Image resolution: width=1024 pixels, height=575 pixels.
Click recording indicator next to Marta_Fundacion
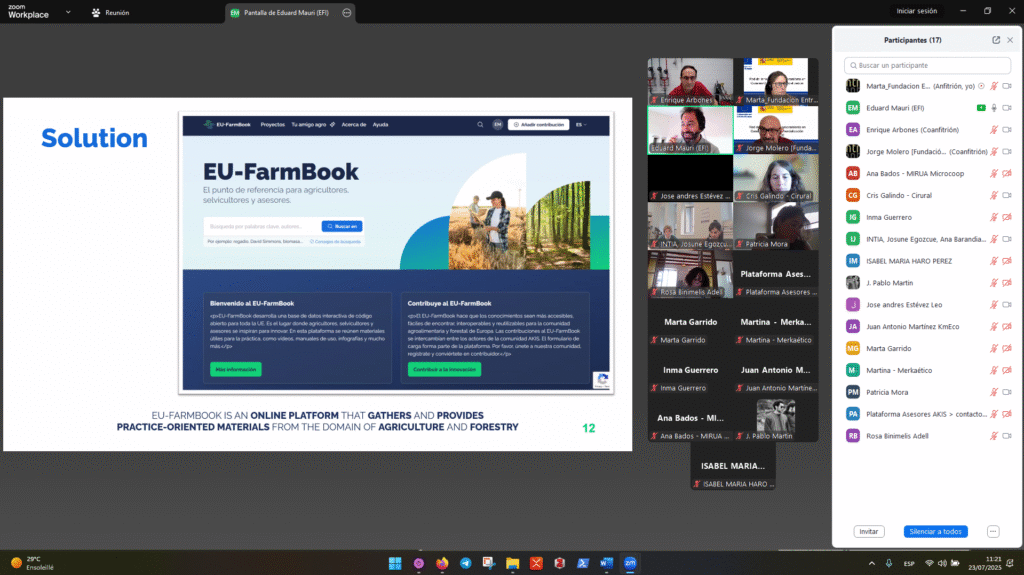tap(981, 86)
